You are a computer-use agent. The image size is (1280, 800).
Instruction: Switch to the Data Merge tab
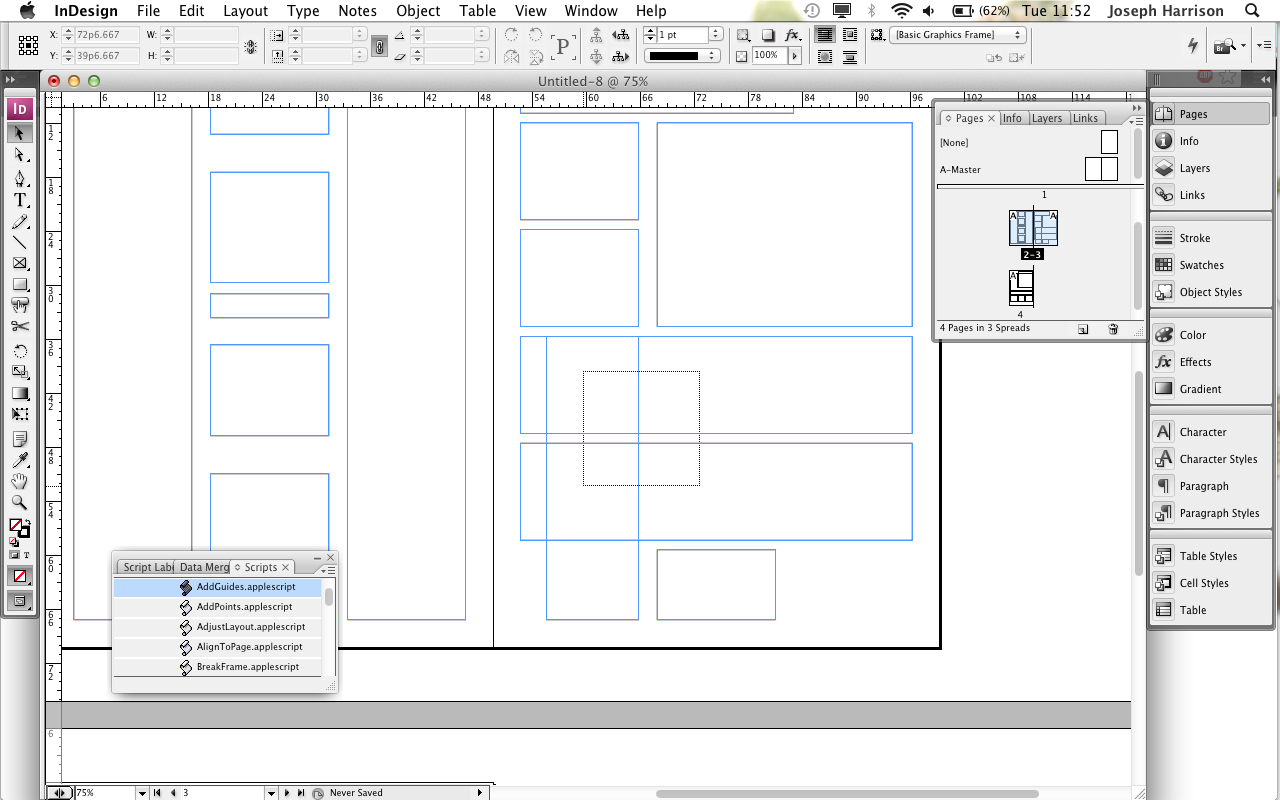204,566
